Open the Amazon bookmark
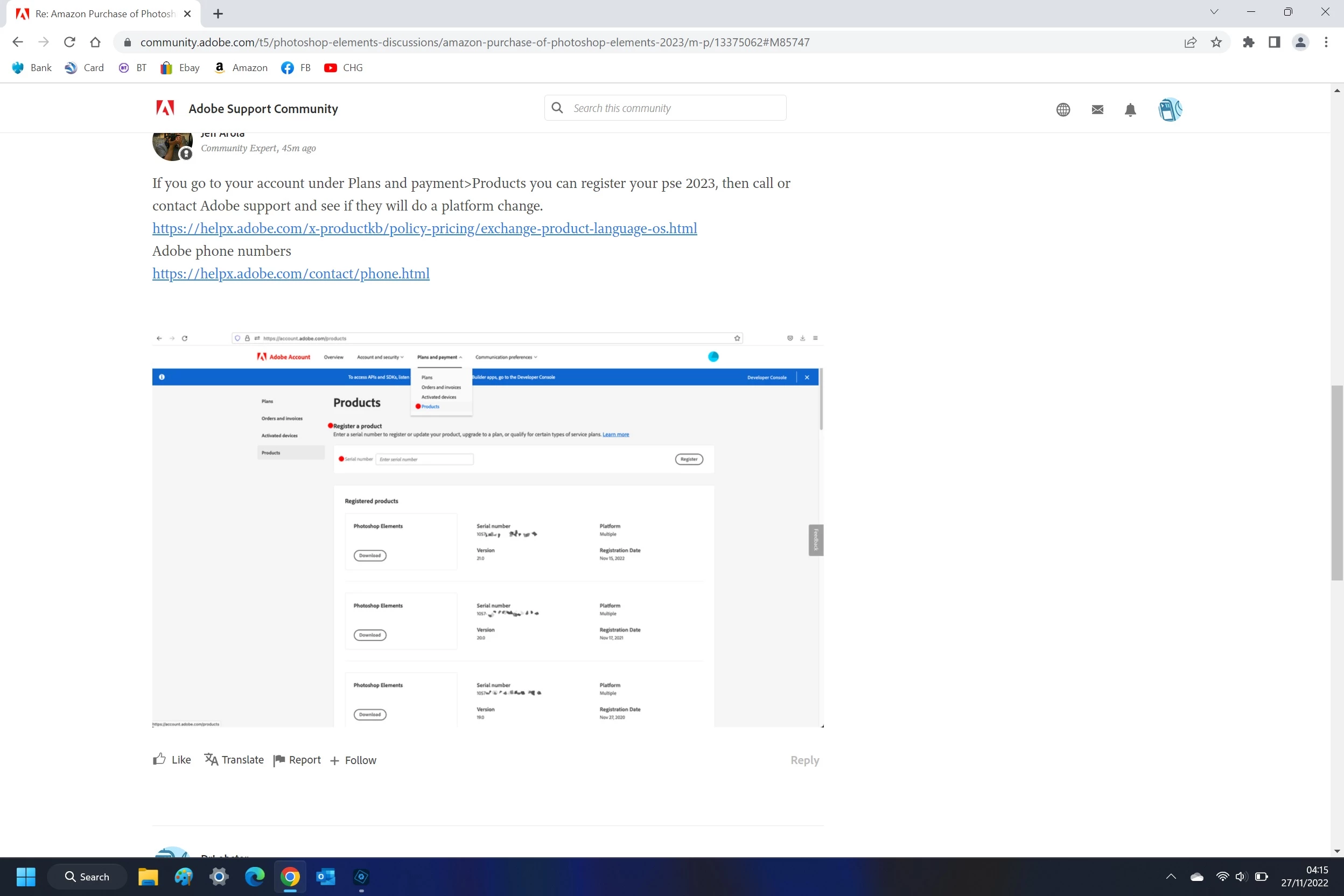Viewport: 1344px width, 896px height. pyautogui.click(x=241, y=67)
